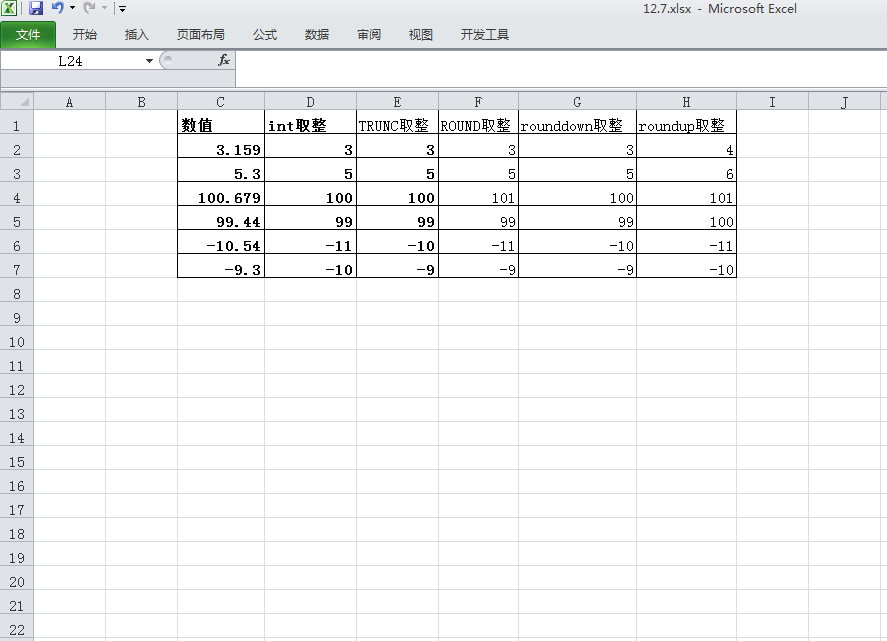Select column G header

click(x=578, y=102)
